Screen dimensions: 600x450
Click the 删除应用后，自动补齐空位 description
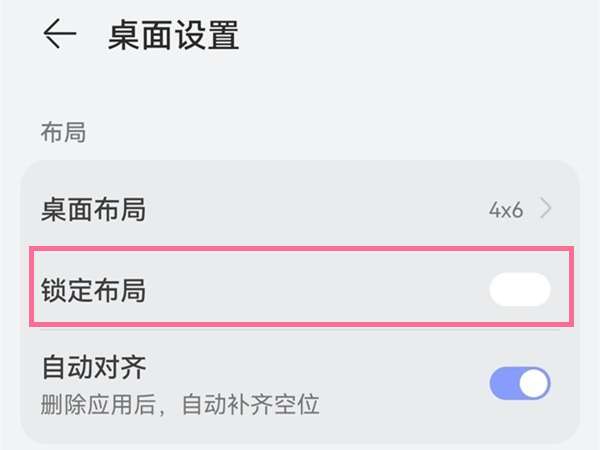180,404
